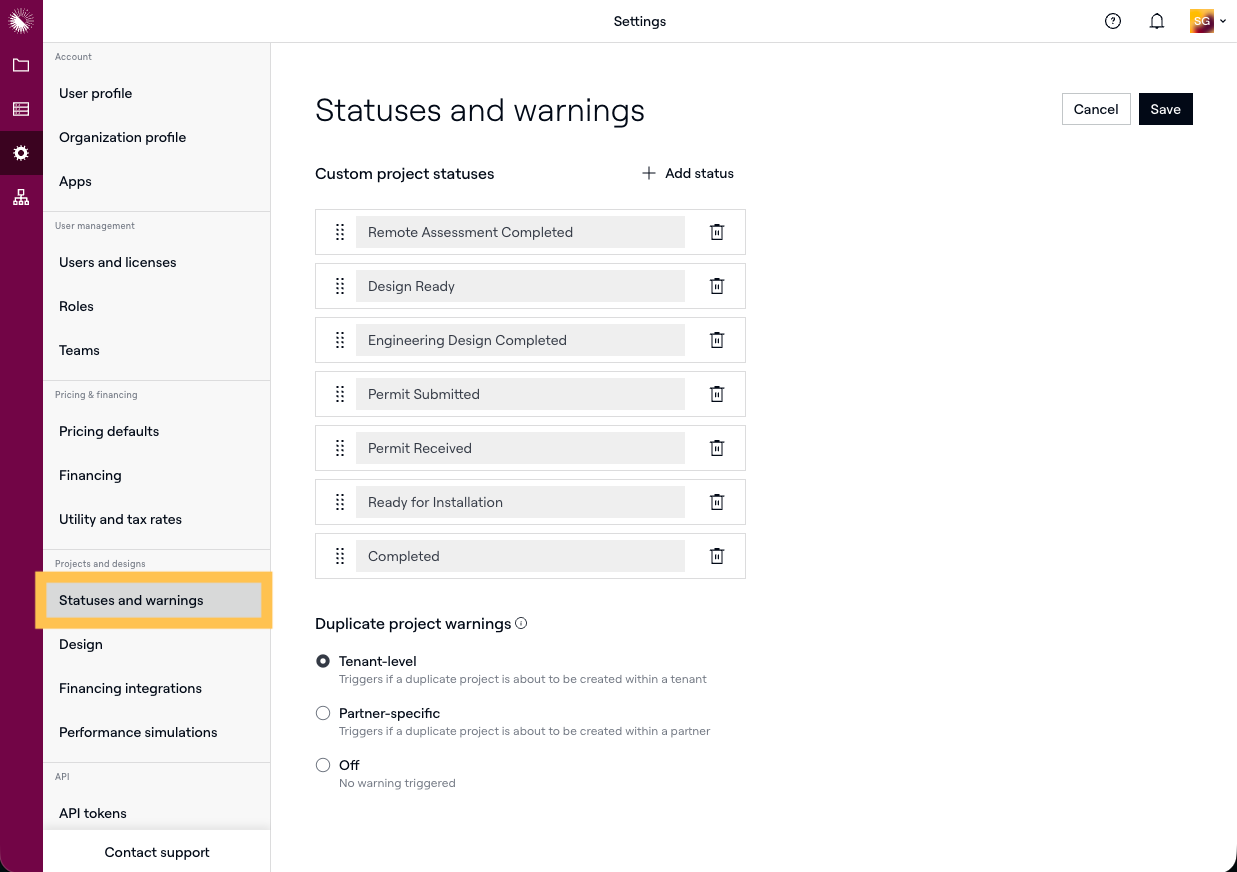This screenshot has width=1237, height=872.
Task: Click drag handle of Permit Submitted
Action: click(340, 394)
